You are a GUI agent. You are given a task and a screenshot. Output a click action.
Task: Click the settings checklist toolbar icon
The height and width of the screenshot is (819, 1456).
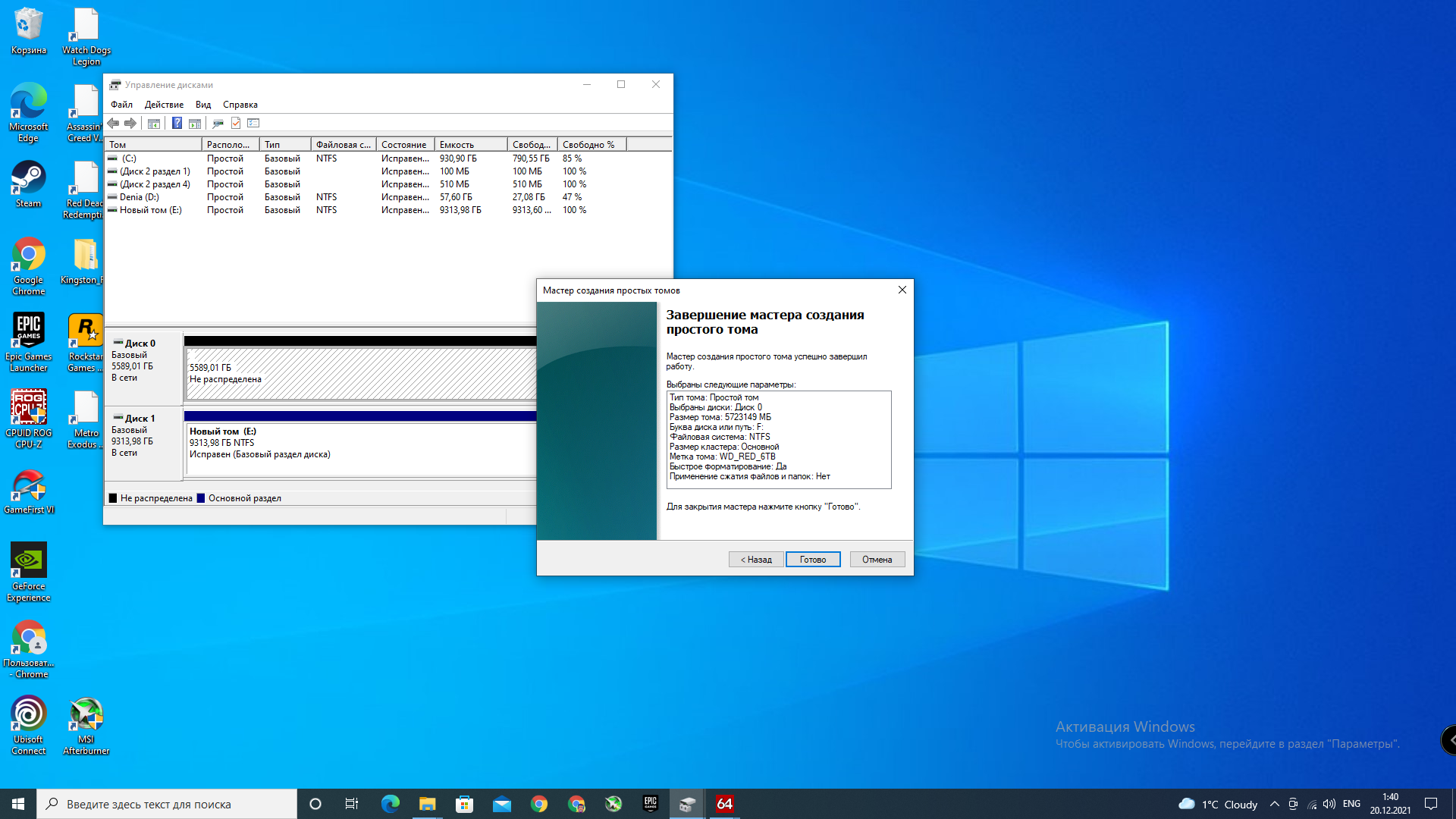click(253, 124)
